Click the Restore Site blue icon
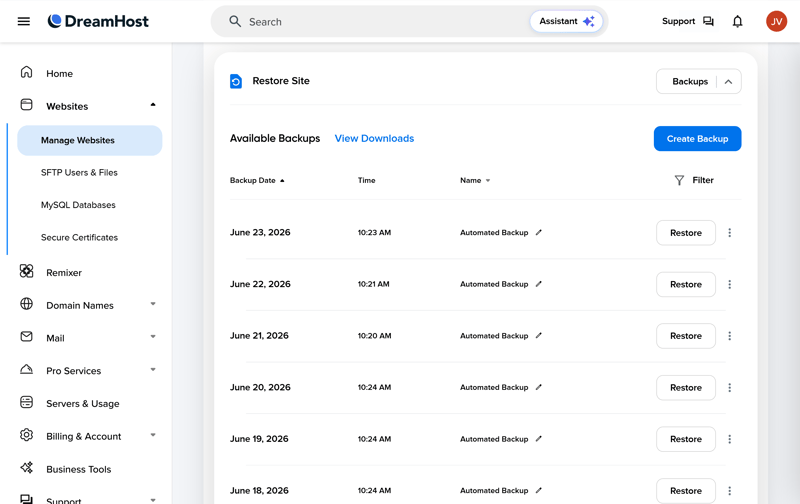Image resolution: width=800 pixels, height=504 pixels. coord(236,81)
